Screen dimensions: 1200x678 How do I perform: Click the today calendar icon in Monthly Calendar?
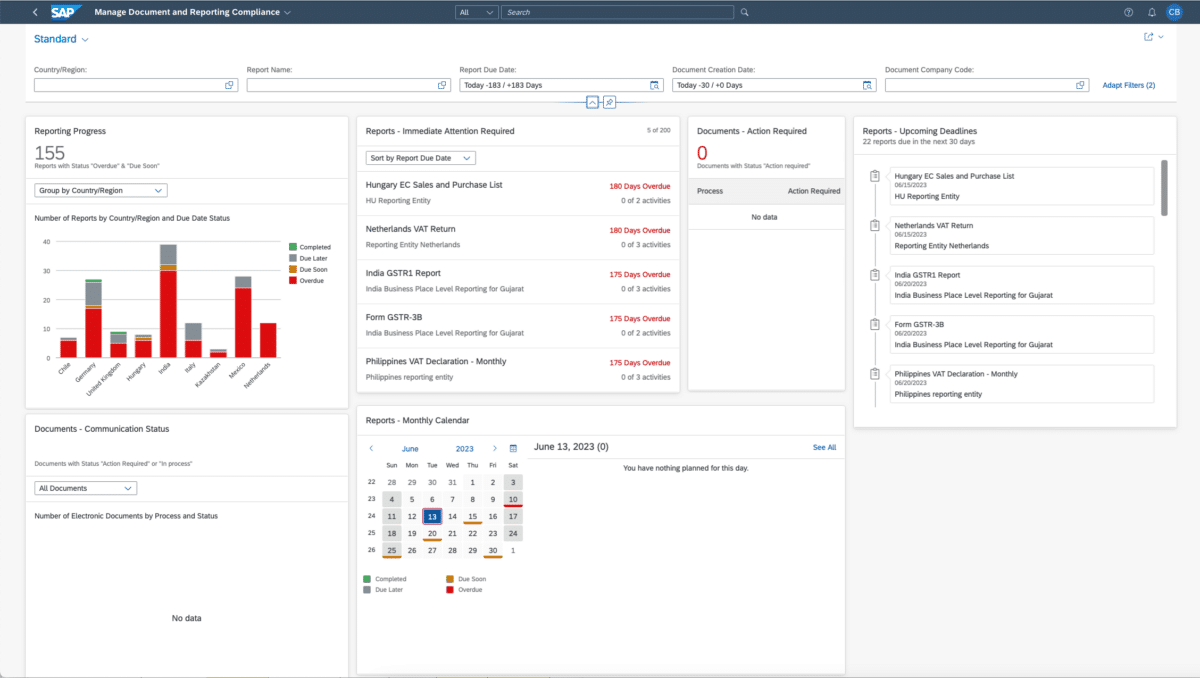pos(513,448)
